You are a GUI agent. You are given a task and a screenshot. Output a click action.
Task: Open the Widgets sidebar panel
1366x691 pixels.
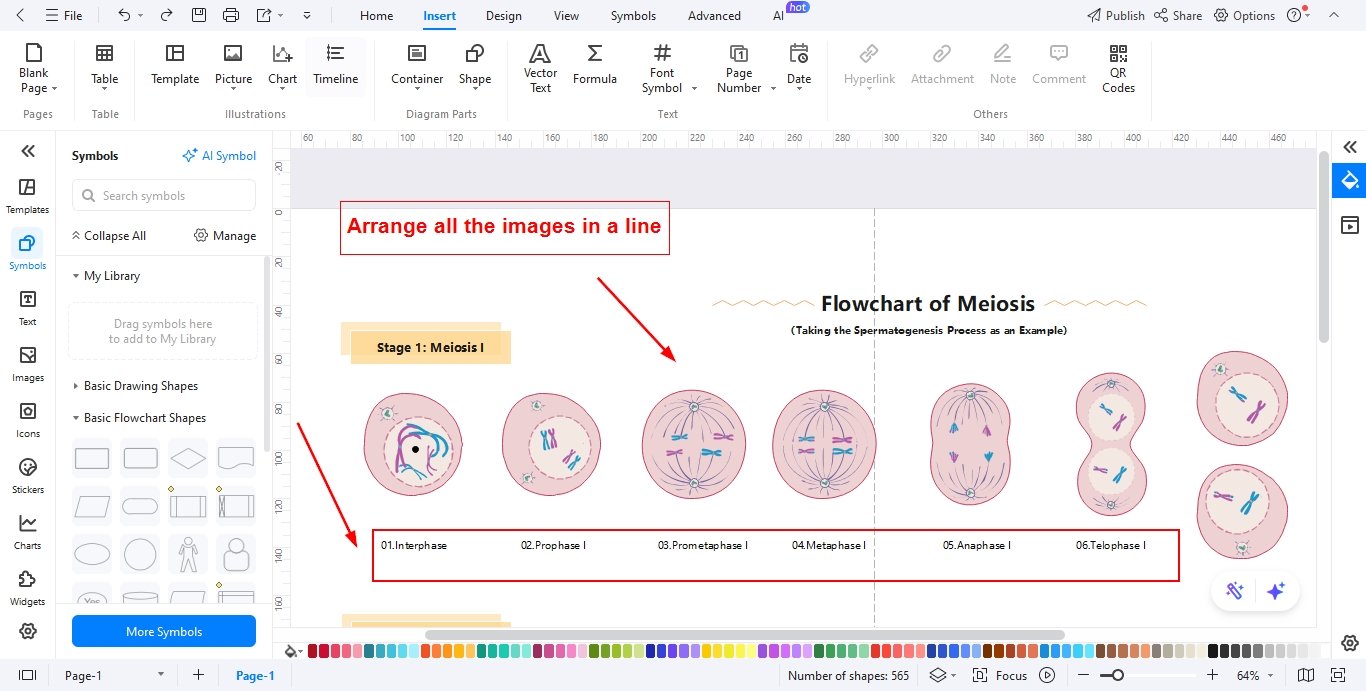28,588
